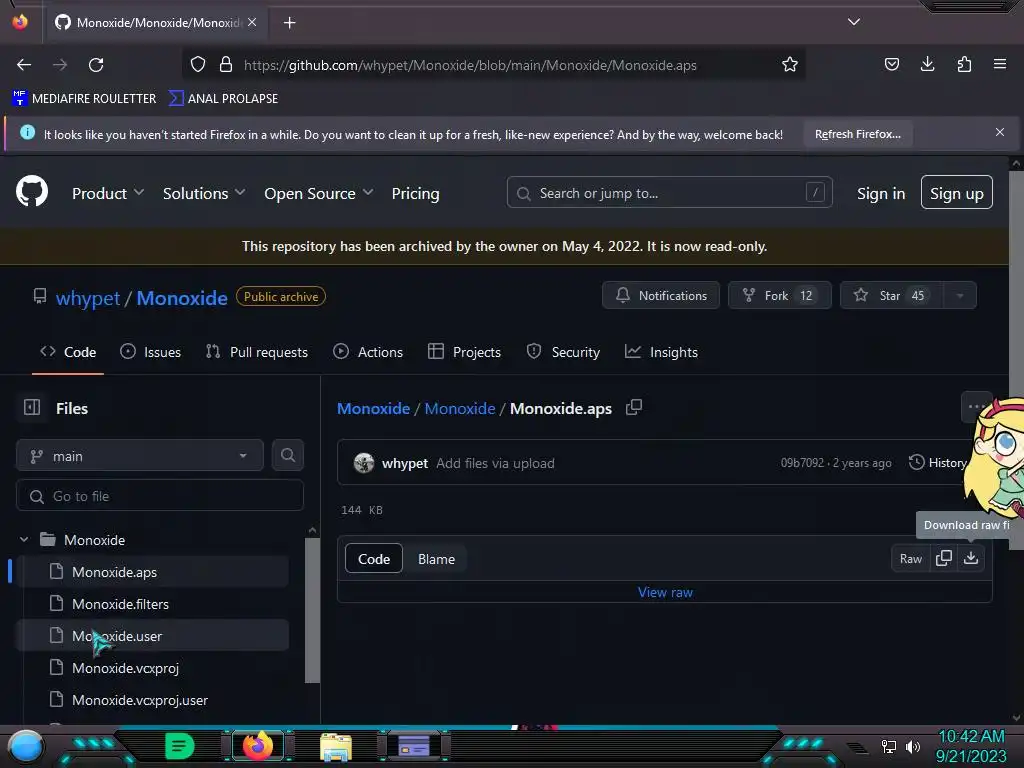Open Firefox downloads panel icon
Viewport: 1024px width, 768px height.
click(927, 64)
